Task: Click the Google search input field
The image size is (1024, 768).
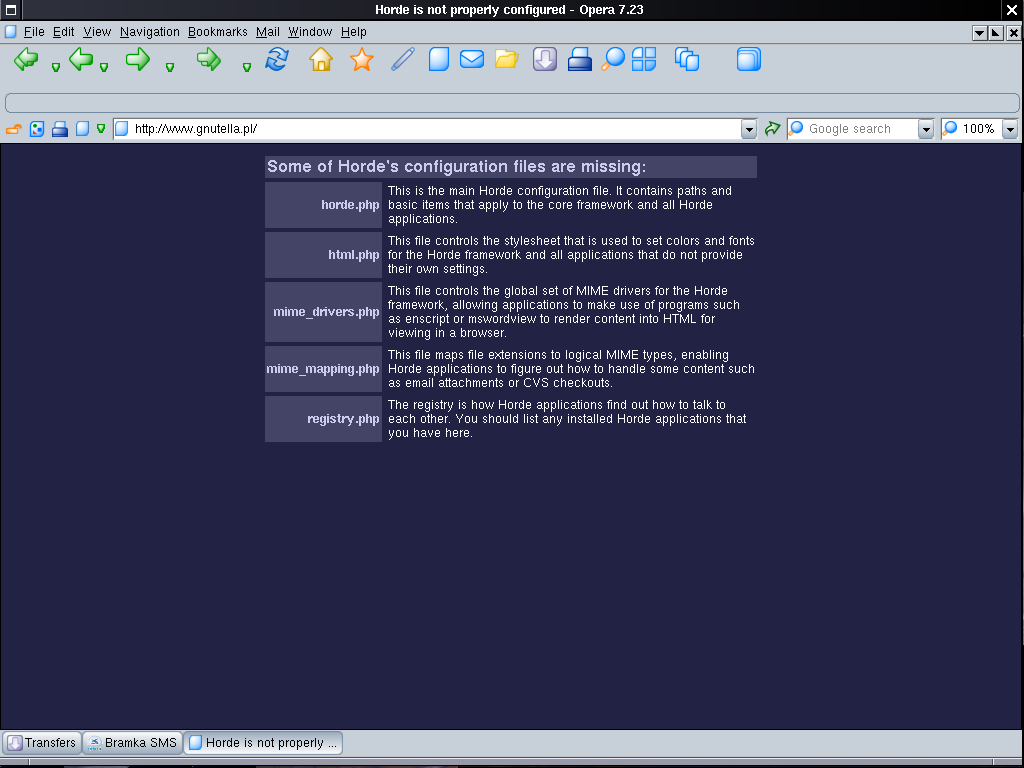Action: point(860,129)
